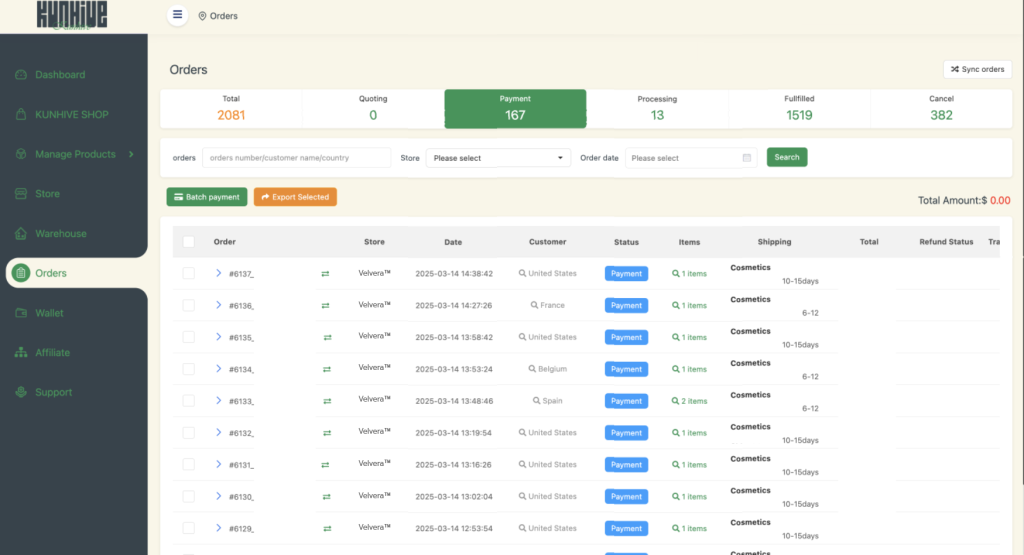Click the Batch payment button
This screenshot has width=1024, height=555.
point(206,197)
